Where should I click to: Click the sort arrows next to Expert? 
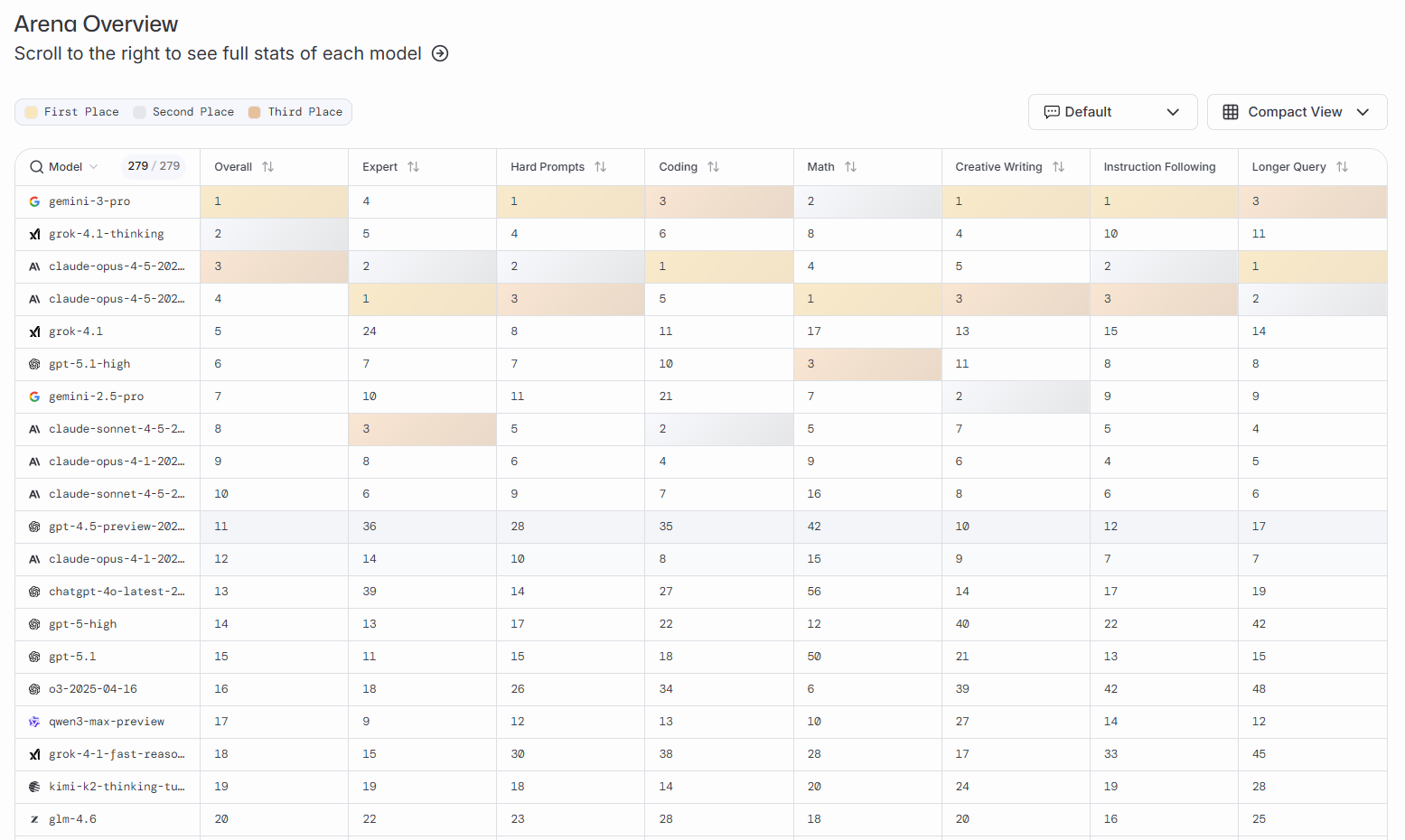pyautogui.click(x=413, y=167)
